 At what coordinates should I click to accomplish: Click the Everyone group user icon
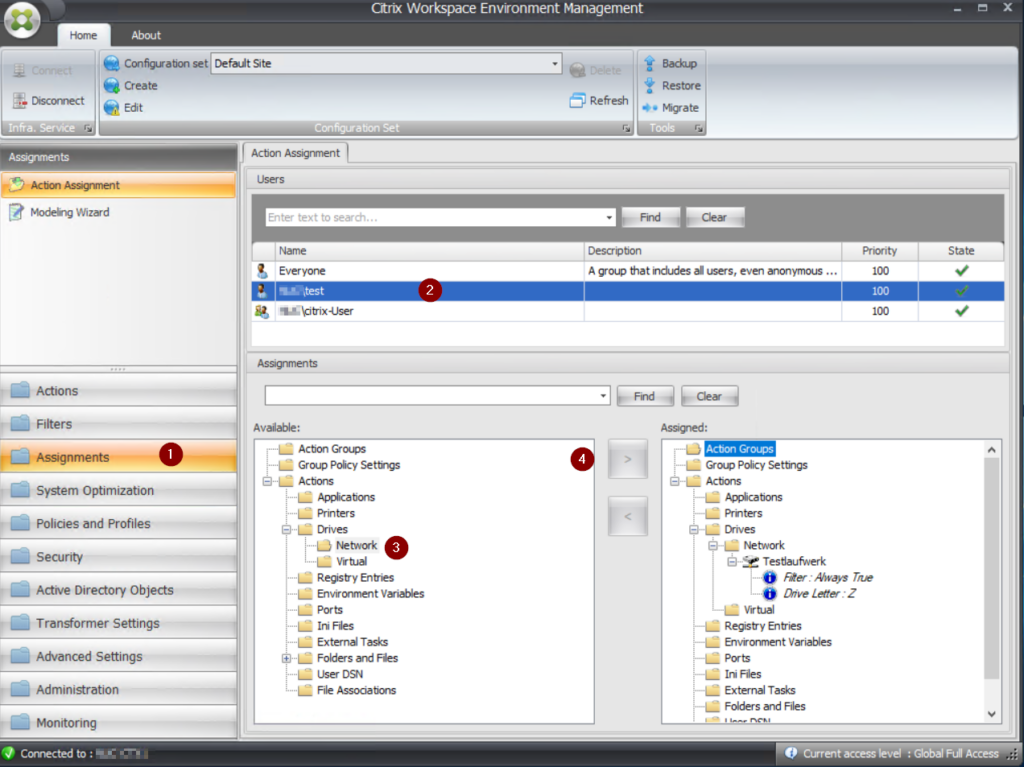pos(262,270)
